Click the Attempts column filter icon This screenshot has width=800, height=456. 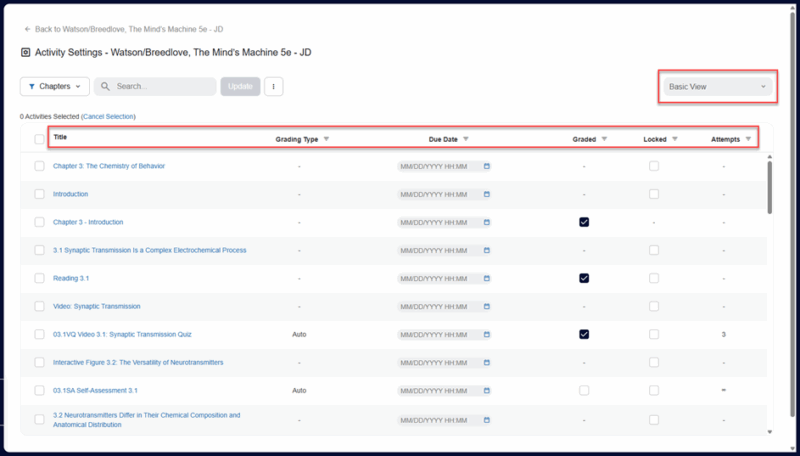749,139
